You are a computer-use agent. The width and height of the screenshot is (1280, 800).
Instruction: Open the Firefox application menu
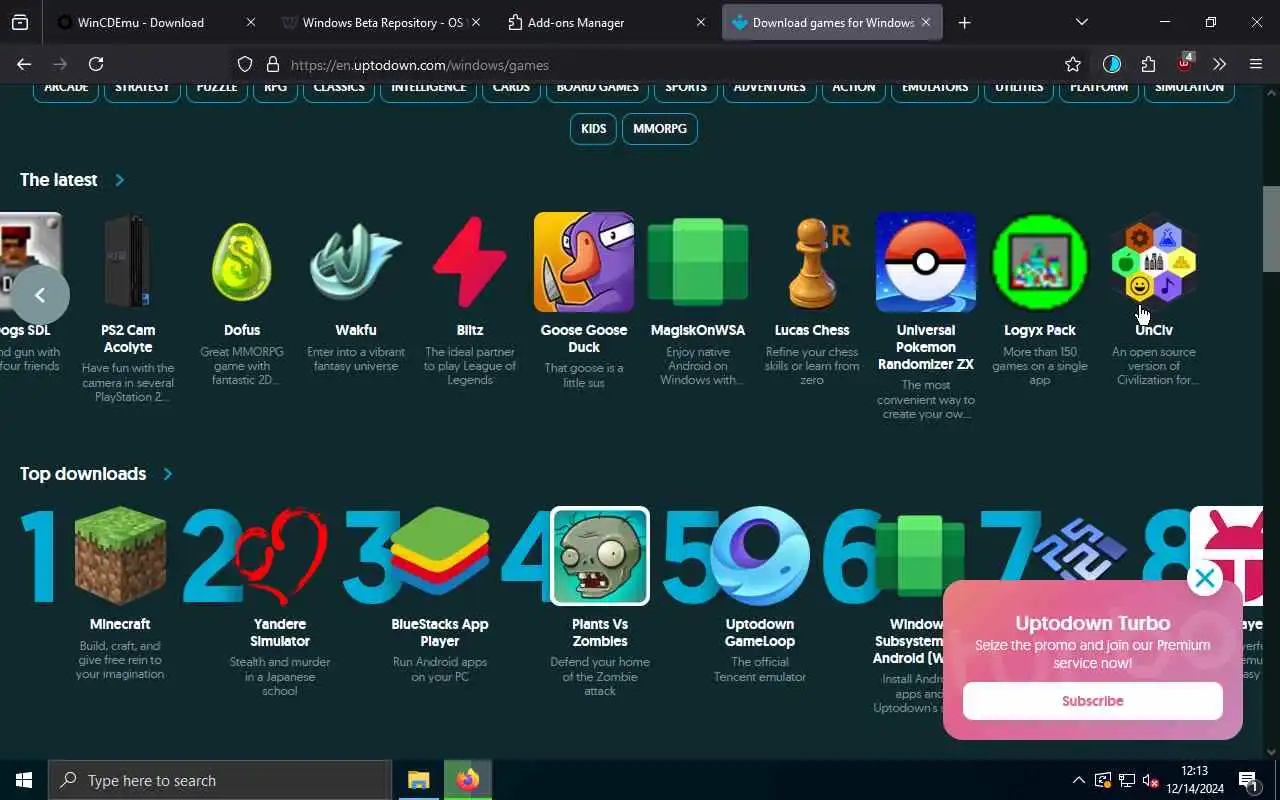(x=1256, y=64)
